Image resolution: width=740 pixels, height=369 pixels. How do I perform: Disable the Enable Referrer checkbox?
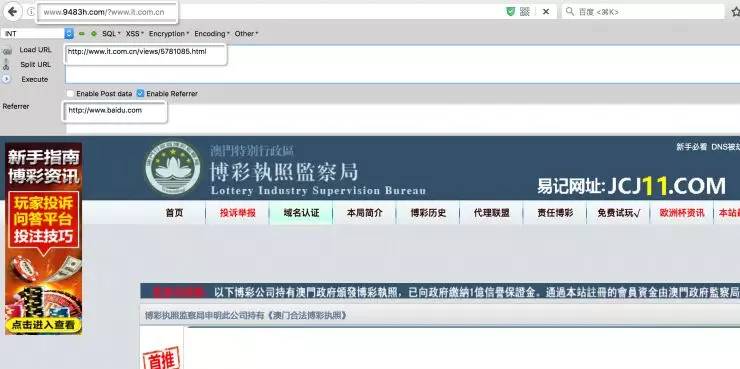pos(140,93)
